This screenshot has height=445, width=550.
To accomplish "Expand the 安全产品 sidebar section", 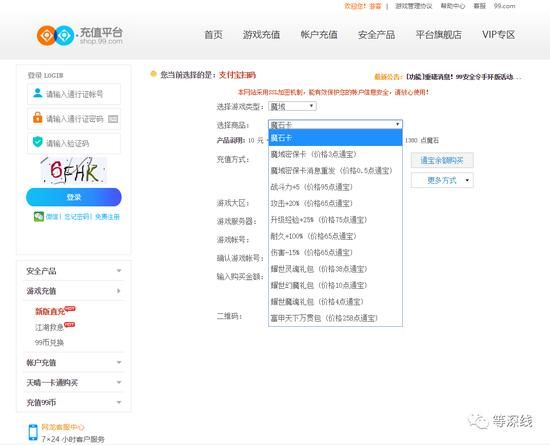I will click(x=74, y=271).
